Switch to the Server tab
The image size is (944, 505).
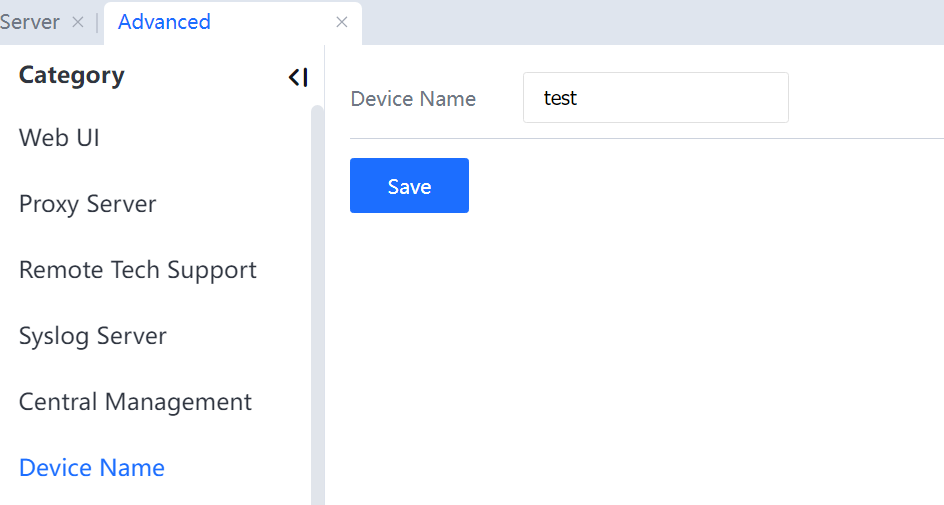coord(30,22)
